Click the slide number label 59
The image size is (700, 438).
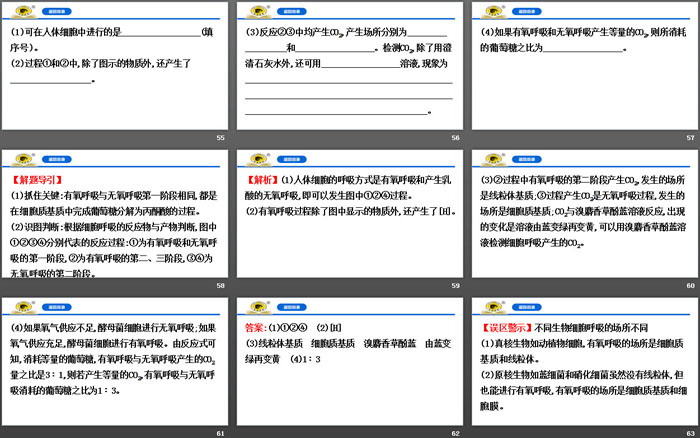455,285
